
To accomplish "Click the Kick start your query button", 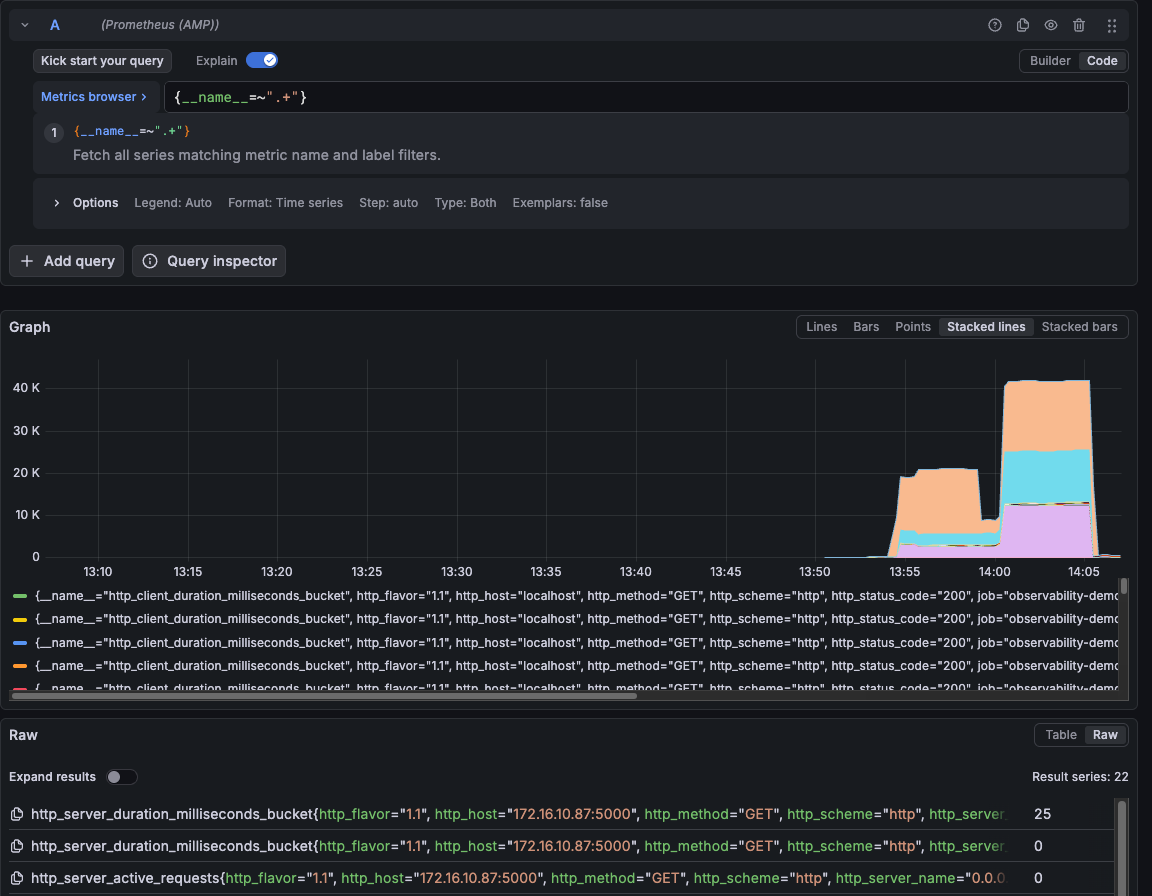I will coord(101,60).
